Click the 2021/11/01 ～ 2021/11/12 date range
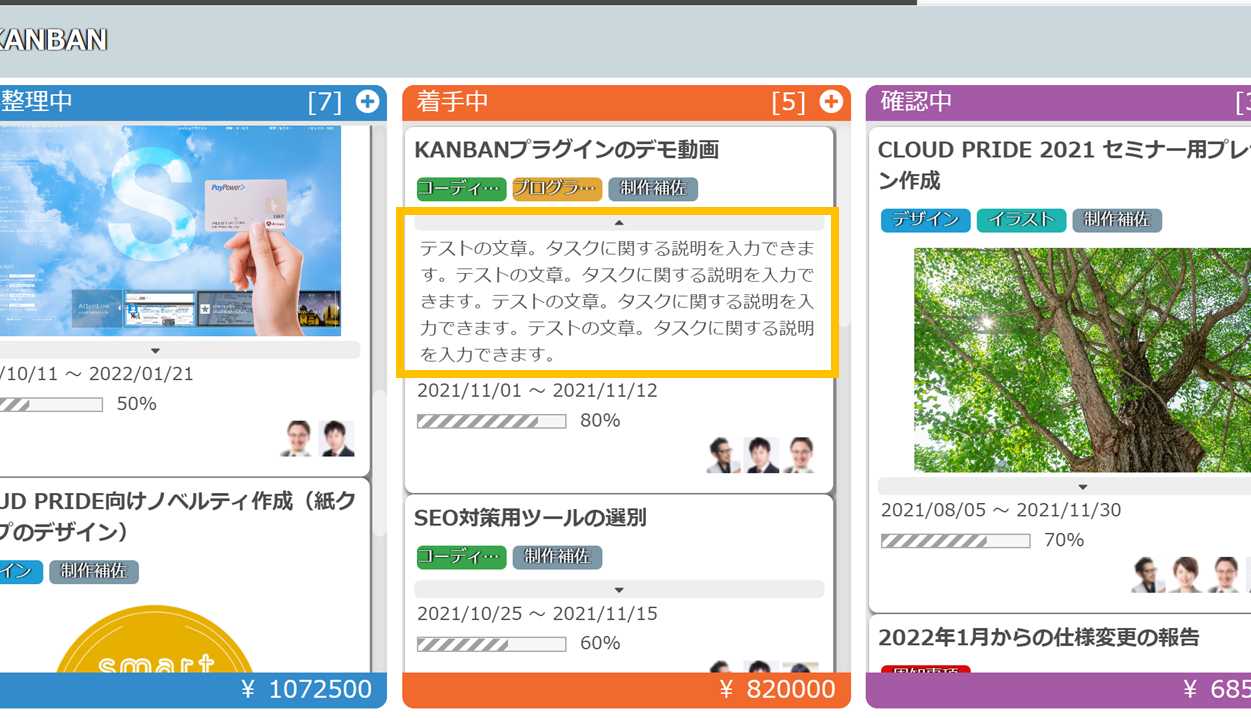This screenshot has height=718, width=1251. 537,391
